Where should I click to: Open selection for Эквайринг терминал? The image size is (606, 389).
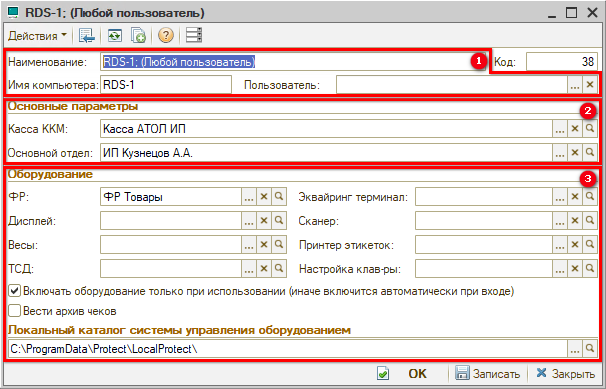tap(560, 197)
